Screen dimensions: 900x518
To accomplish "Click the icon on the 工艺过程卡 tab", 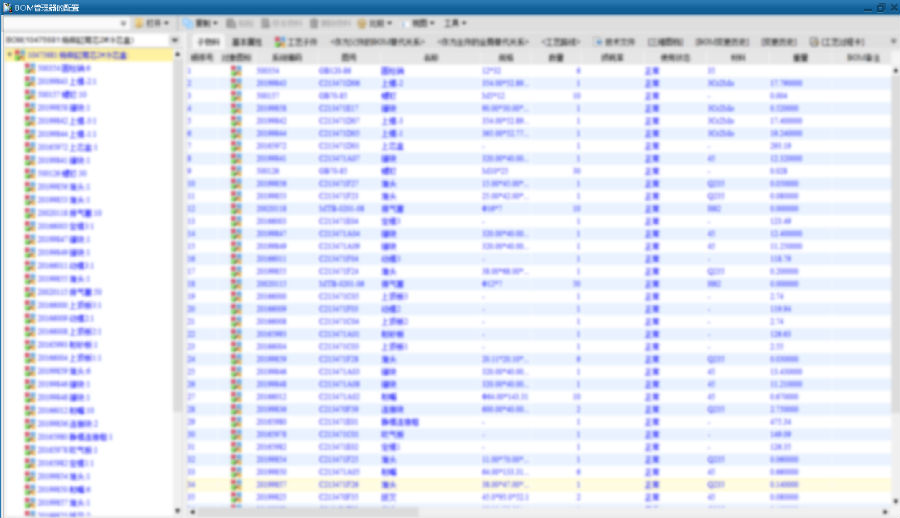I will point(814,41).
